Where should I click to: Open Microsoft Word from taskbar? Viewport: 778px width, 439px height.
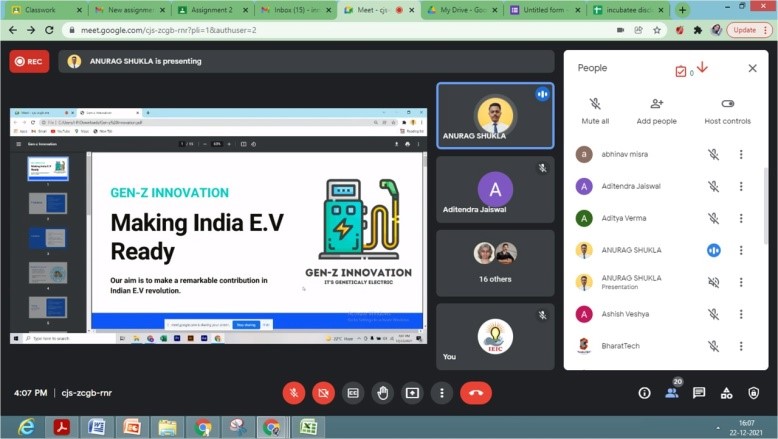click(x=97, y=427)
